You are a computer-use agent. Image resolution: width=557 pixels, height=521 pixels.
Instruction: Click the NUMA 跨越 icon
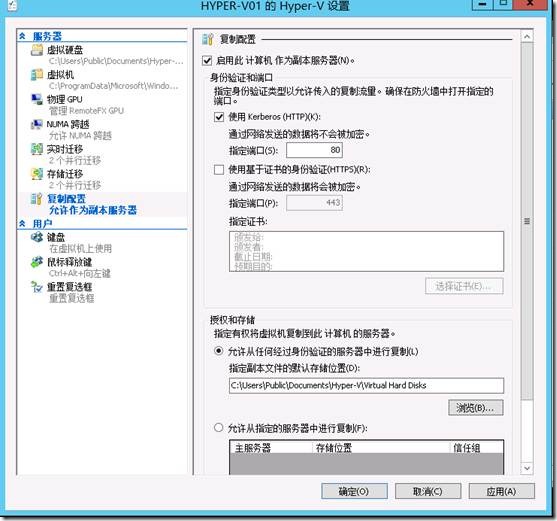(37, 124)
